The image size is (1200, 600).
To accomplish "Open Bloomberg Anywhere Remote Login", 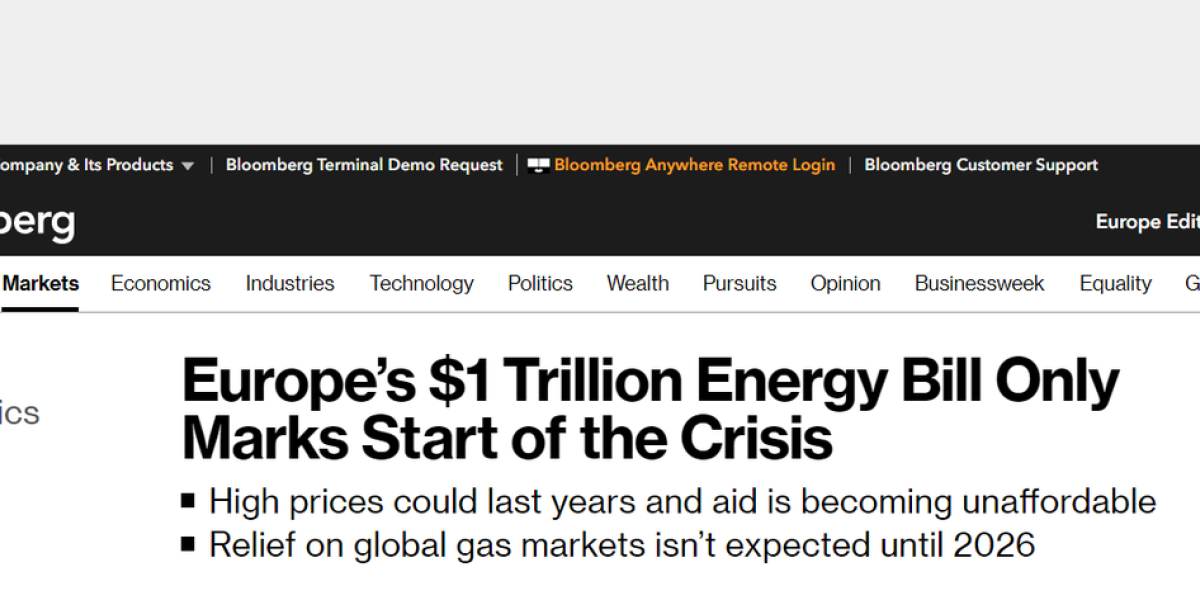I will coord(694,165).
